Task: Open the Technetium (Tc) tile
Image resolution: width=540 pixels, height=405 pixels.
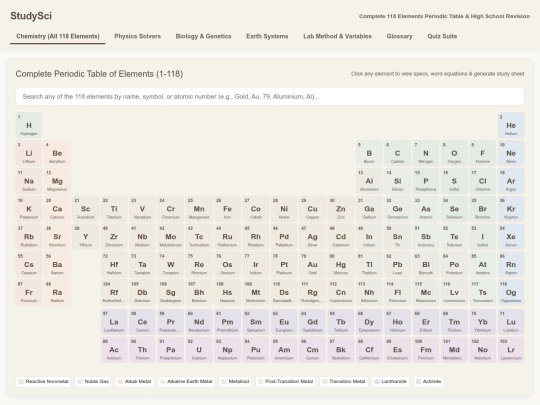Action: point(199,237)
